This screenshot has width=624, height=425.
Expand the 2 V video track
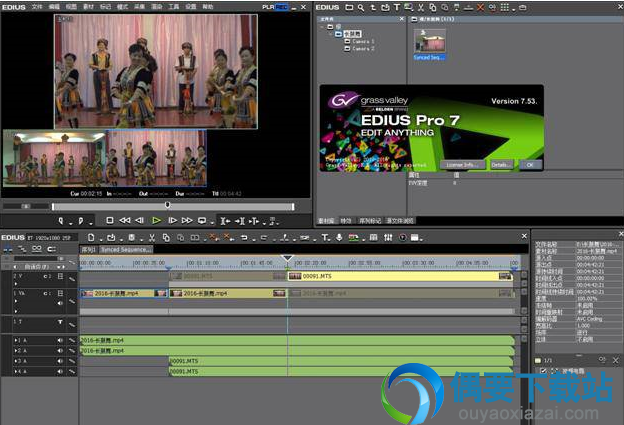coord(16,284)
